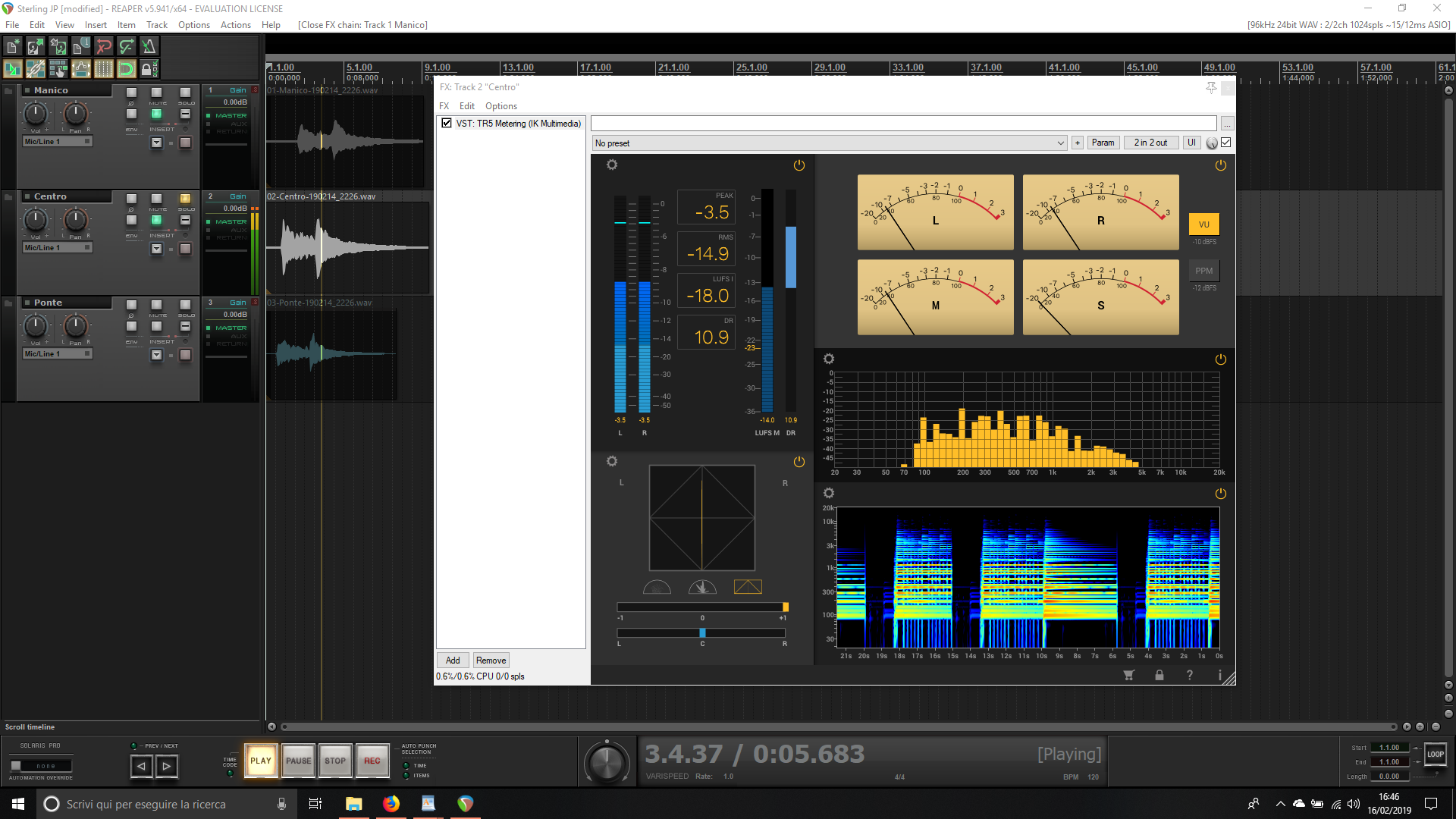This screenshot has height=819, width=1456.
Task: Mute the Manico track
Action: coord(156,93)
